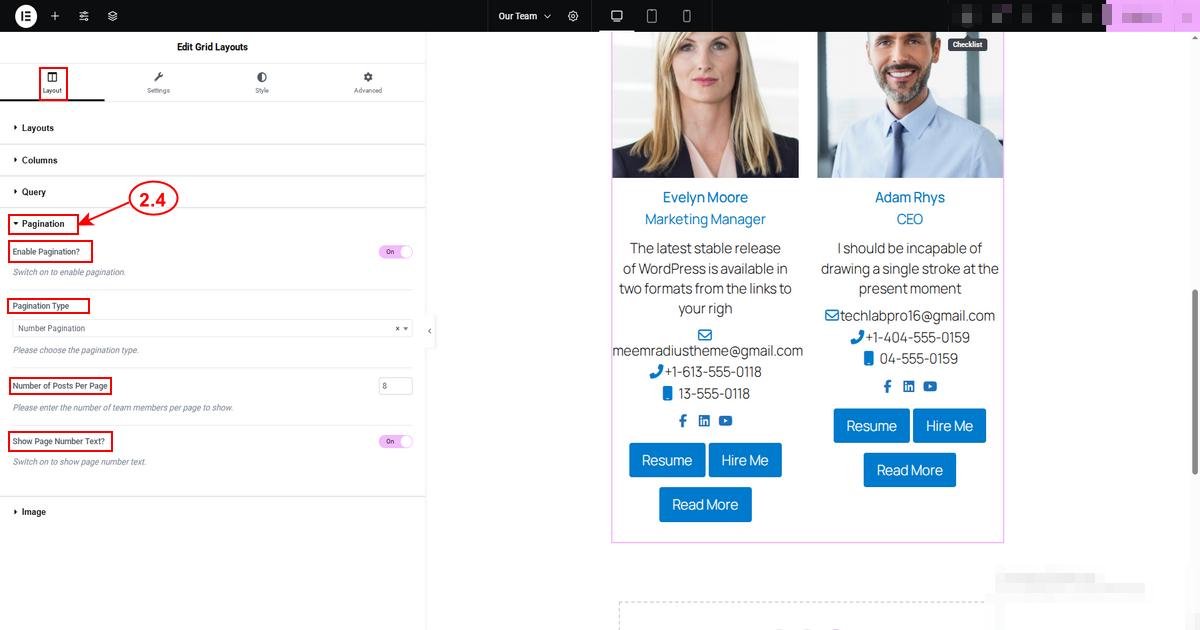Click Evelyn Moore's Hire Me button
Viewport: 1200px width, 630px height.
(745, 460)
